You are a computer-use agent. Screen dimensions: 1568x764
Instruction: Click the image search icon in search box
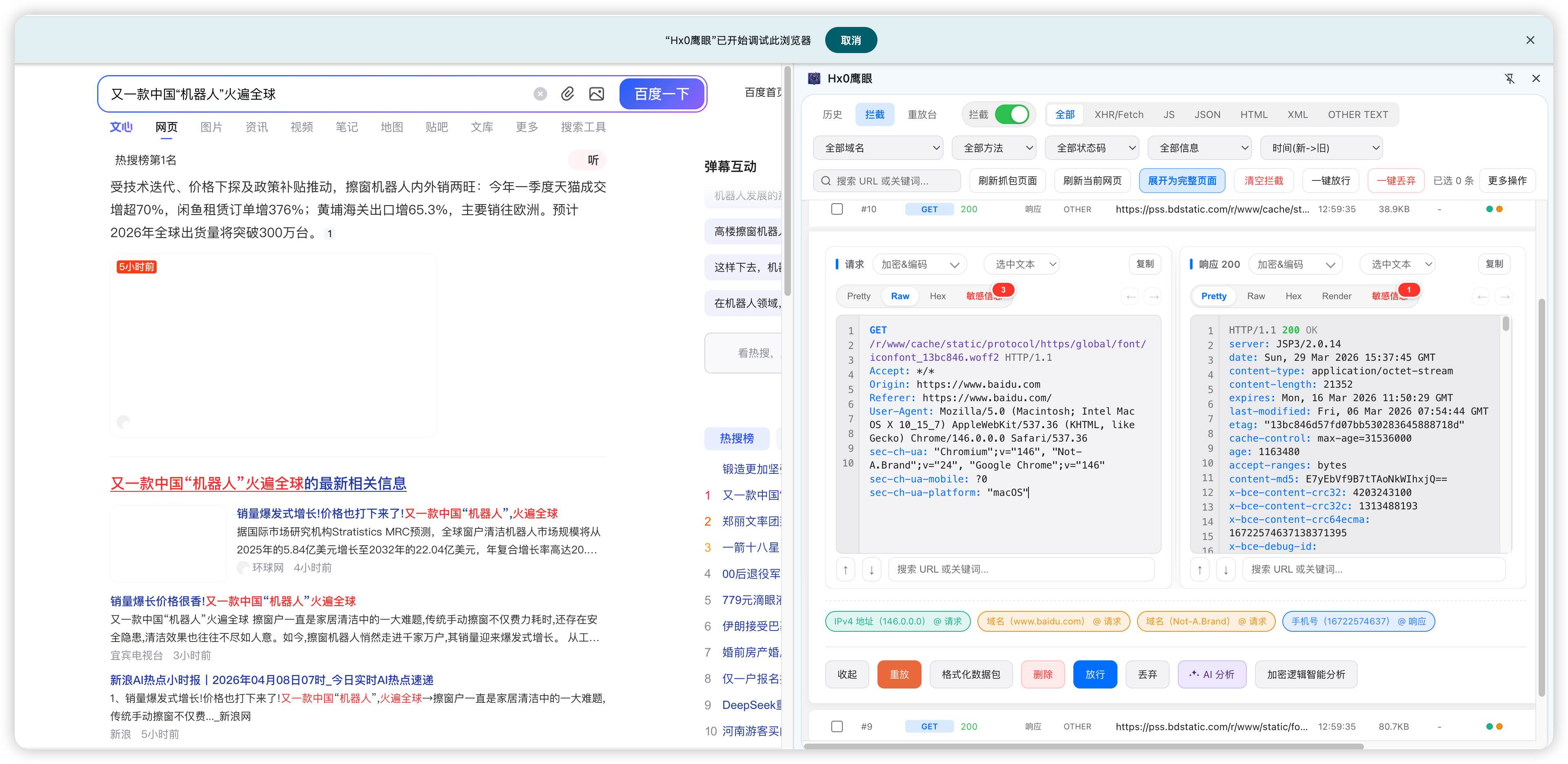coord(597,94)
